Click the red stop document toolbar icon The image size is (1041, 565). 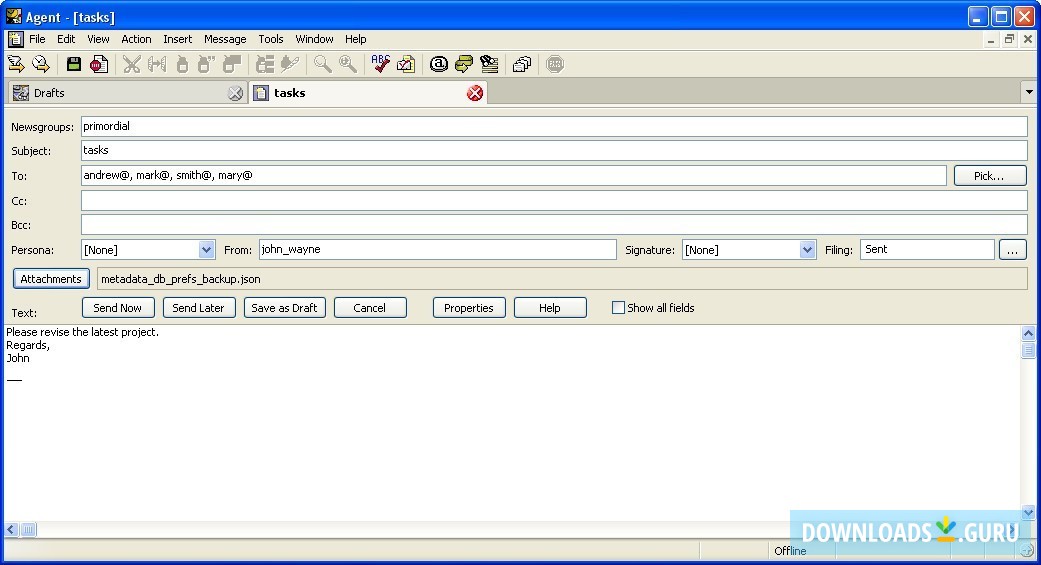pos(99,64)
